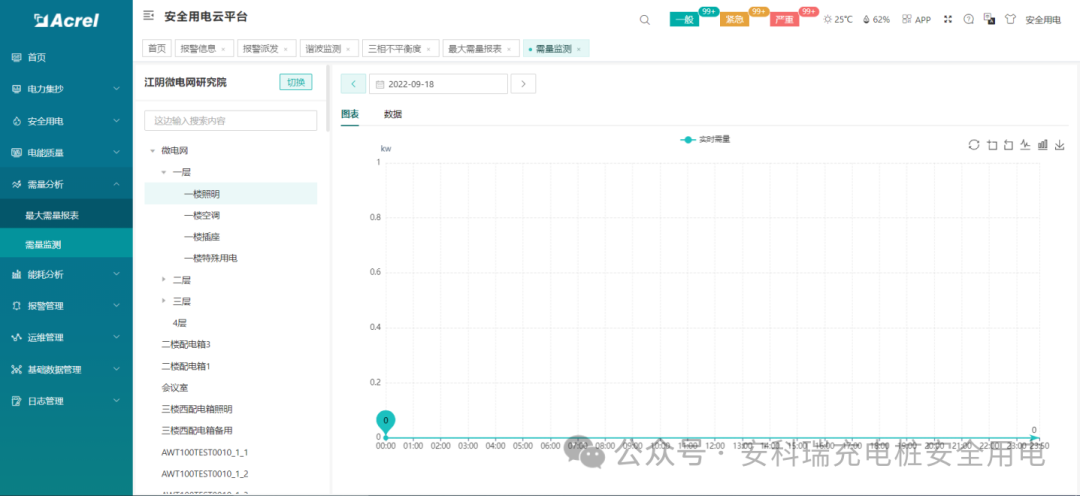1080x496 pixels.
Task: Expand the 电力集抄 sidebar menu
Action: (66, 90)
